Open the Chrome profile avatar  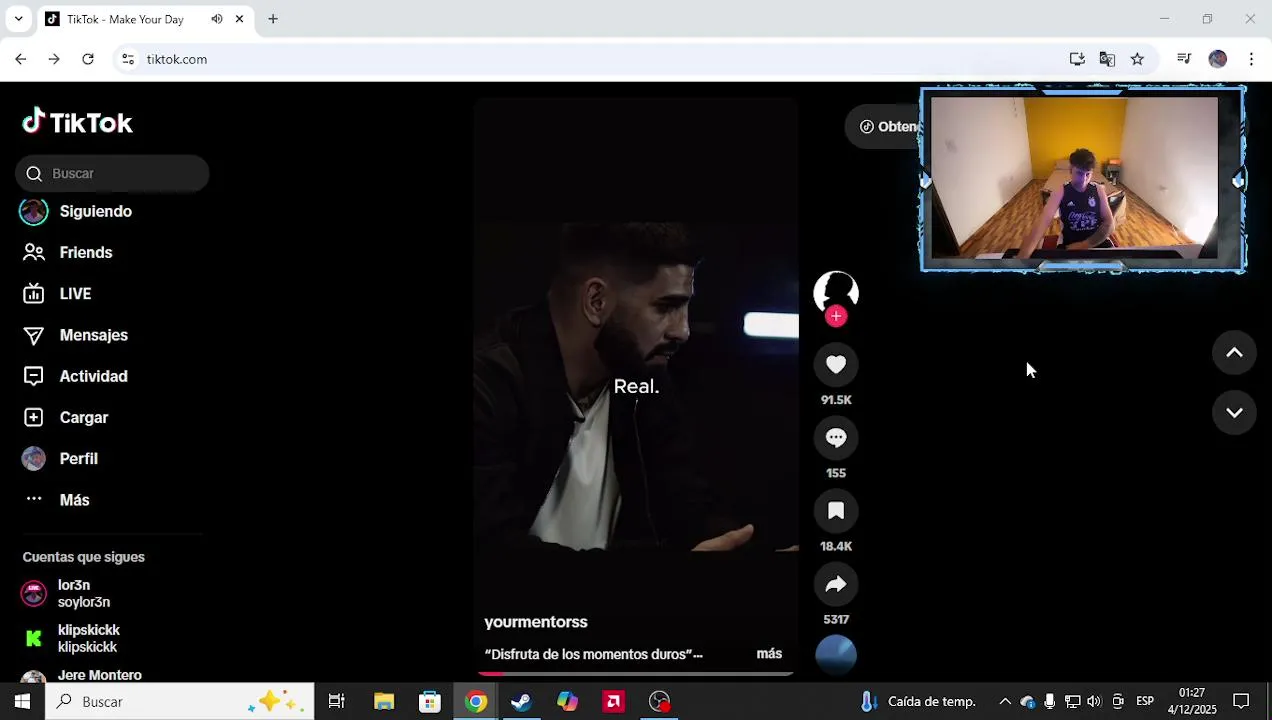pos(1217,59)
